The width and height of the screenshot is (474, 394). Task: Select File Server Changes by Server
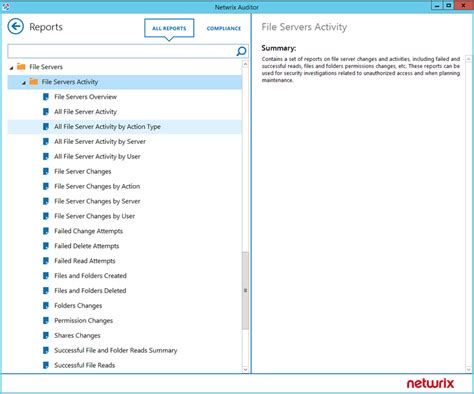[97, 201]
